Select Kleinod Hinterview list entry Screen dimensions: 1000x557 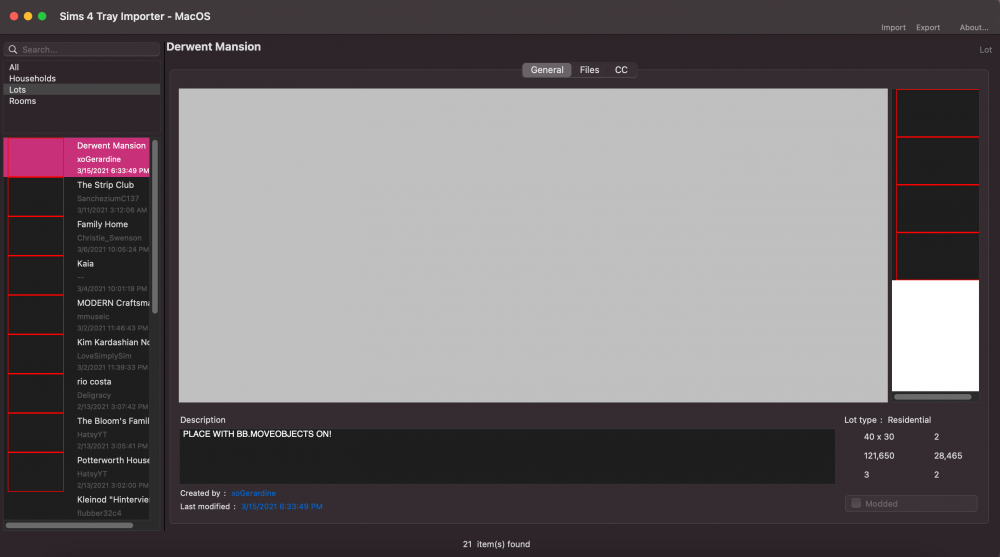77,506
